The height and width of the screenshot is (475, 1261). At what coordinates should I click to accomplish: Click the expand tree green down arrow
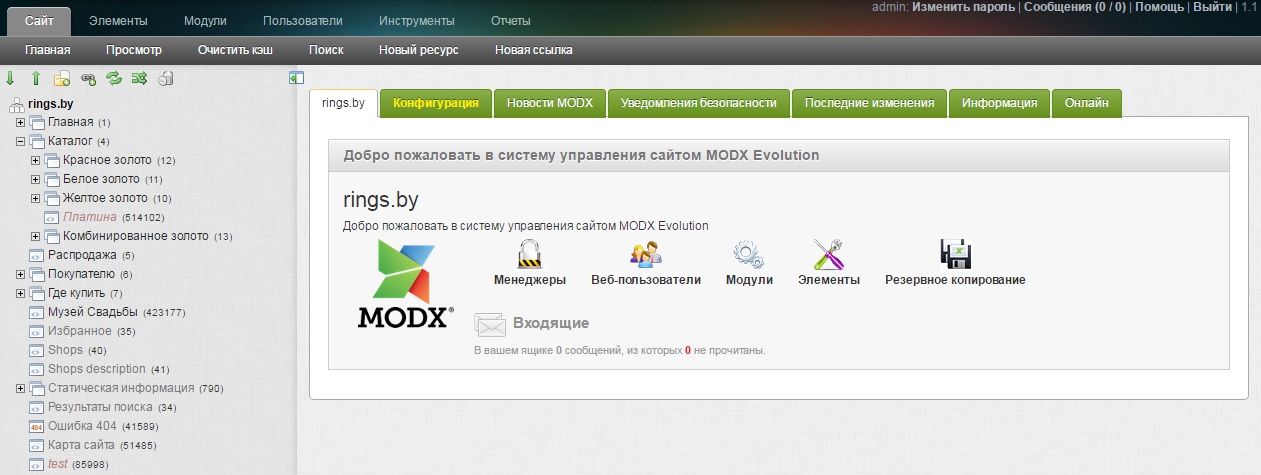click(x=10, y=78)
